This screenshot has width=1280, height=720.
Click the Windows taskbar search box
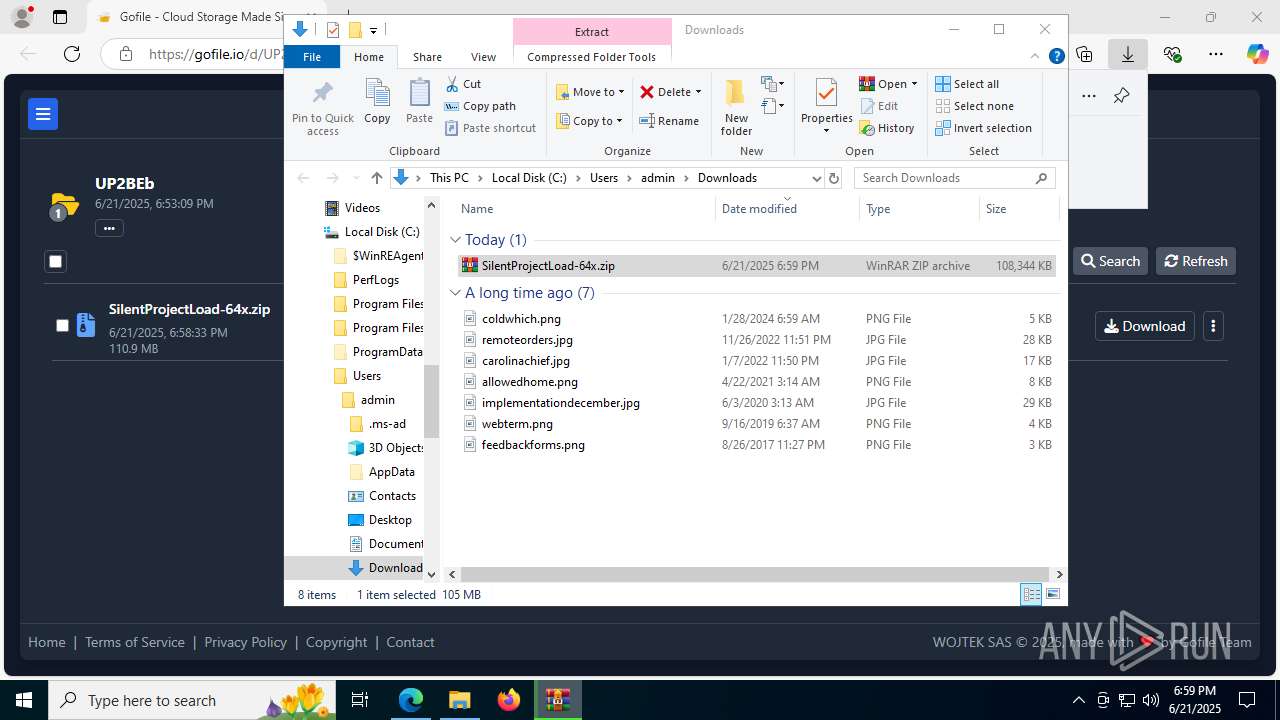coord(191,700)
